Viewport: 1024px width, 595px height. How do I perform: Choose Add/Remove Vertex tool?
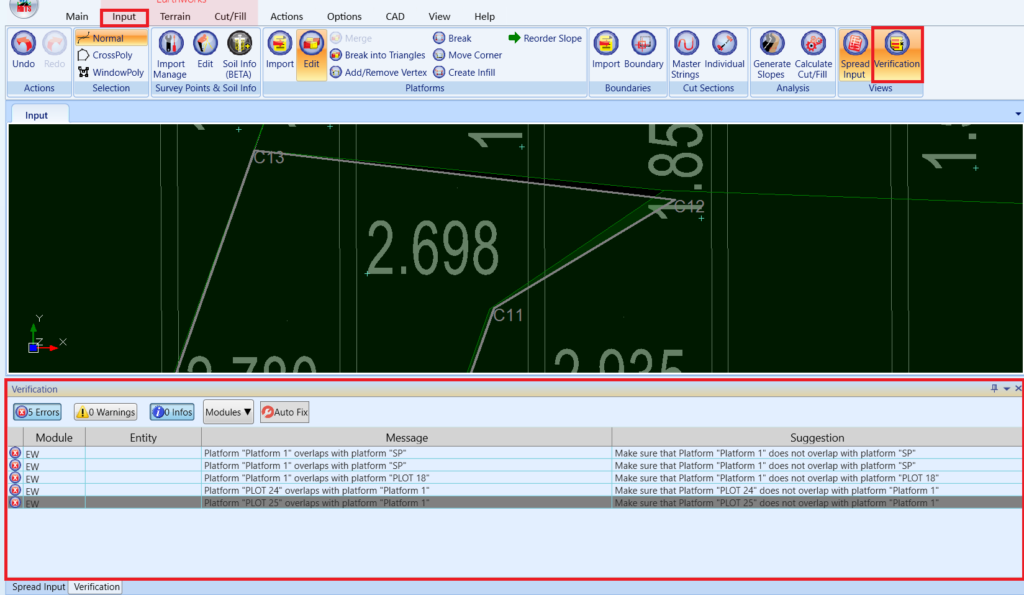coord(379,72)
